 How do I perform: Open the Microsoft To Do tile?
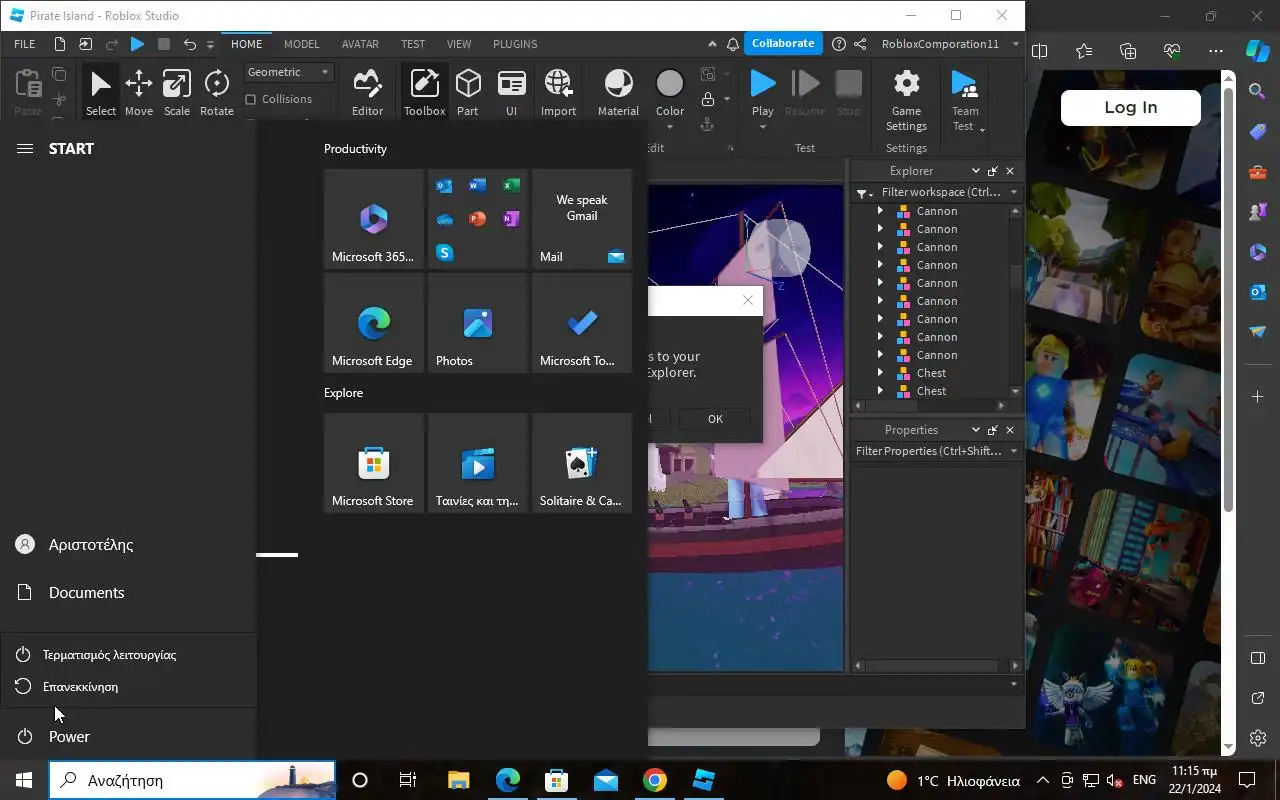pos(581,323)
